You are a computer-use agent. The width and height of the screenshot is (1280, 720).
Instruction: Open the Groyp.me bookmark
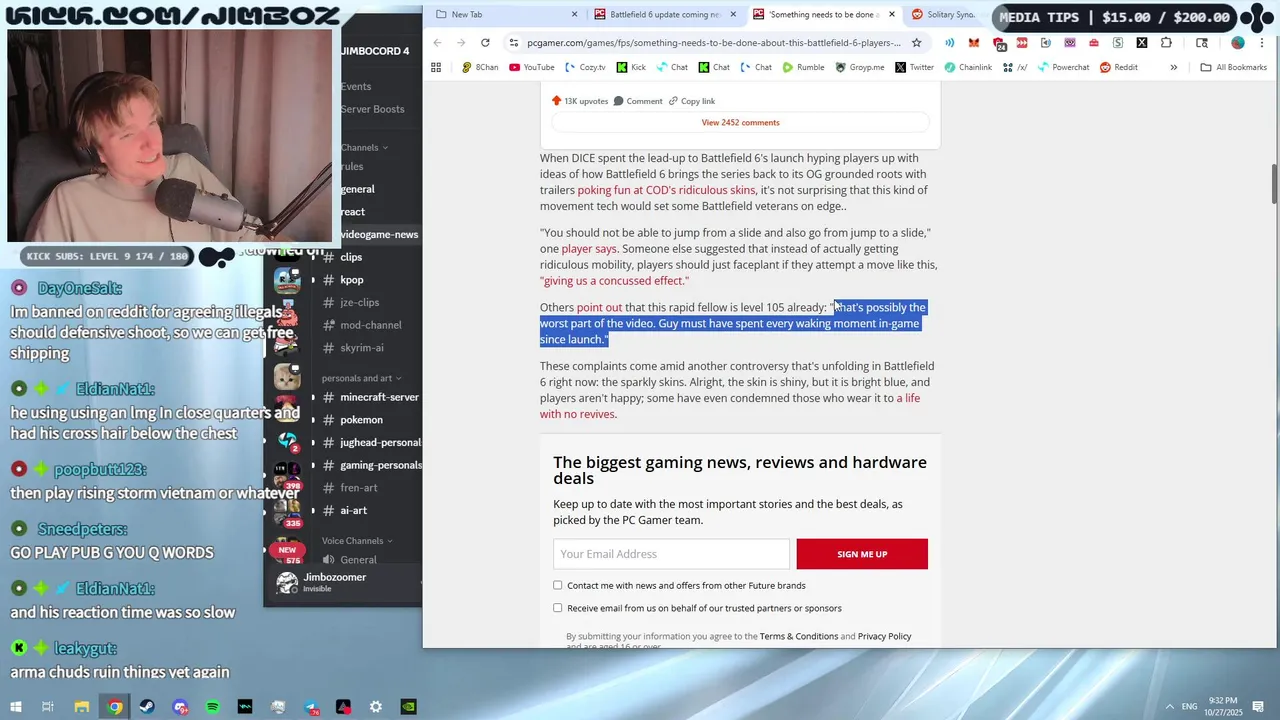(859, 67)
